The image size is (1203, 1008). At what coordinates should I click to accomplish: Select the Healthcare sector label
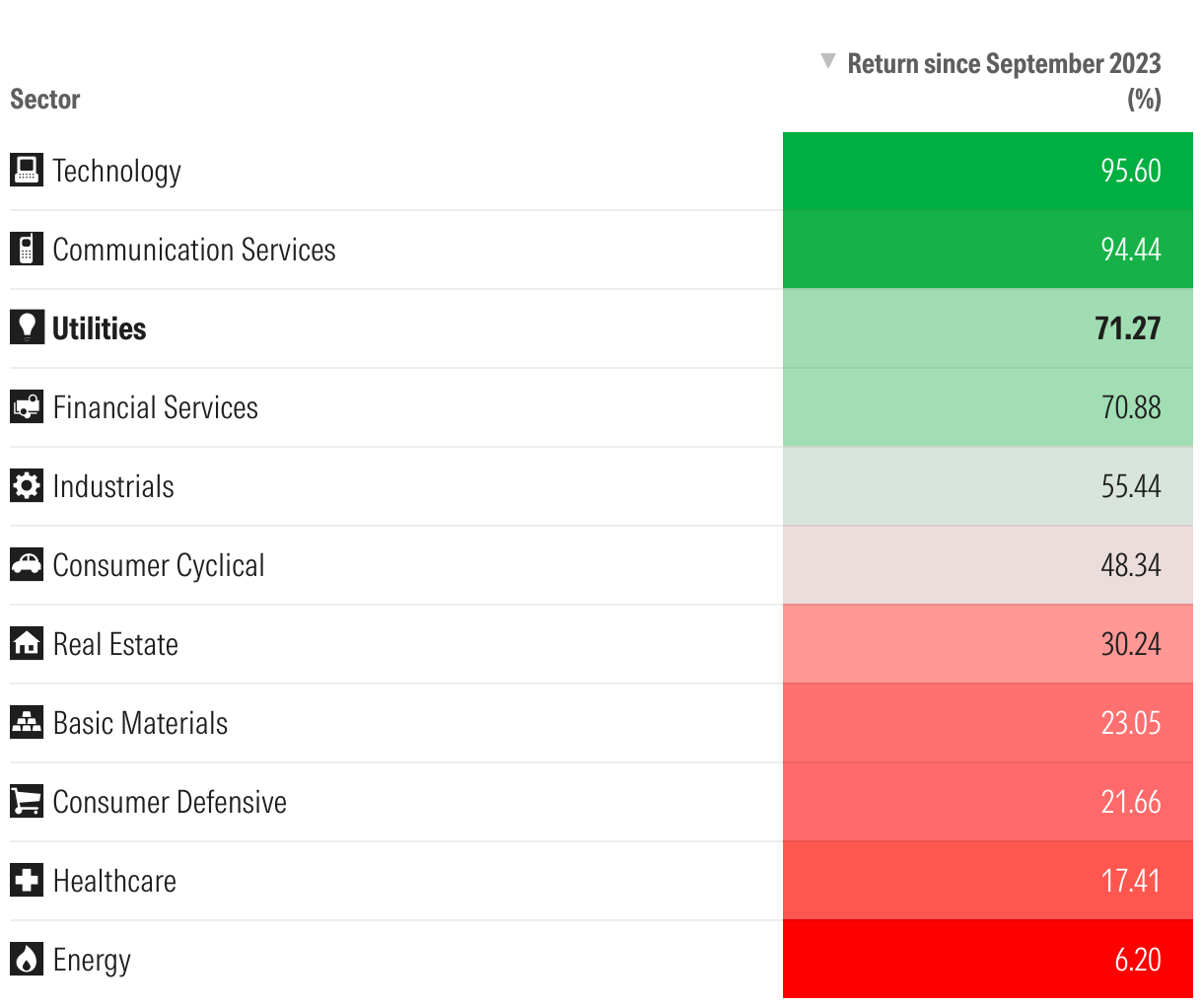[114, 881]
